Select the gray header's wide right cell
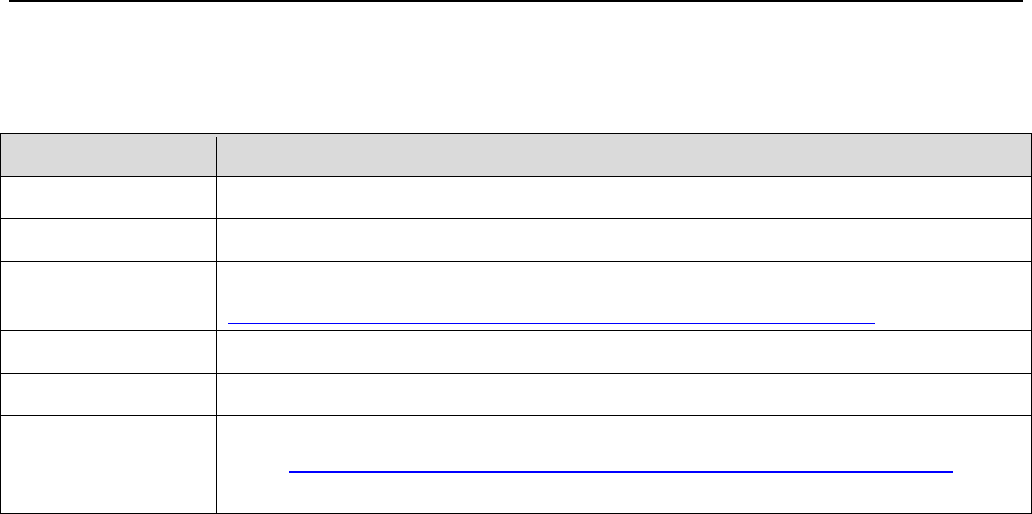The image size is (1032, 514). [x=624, y=156]
